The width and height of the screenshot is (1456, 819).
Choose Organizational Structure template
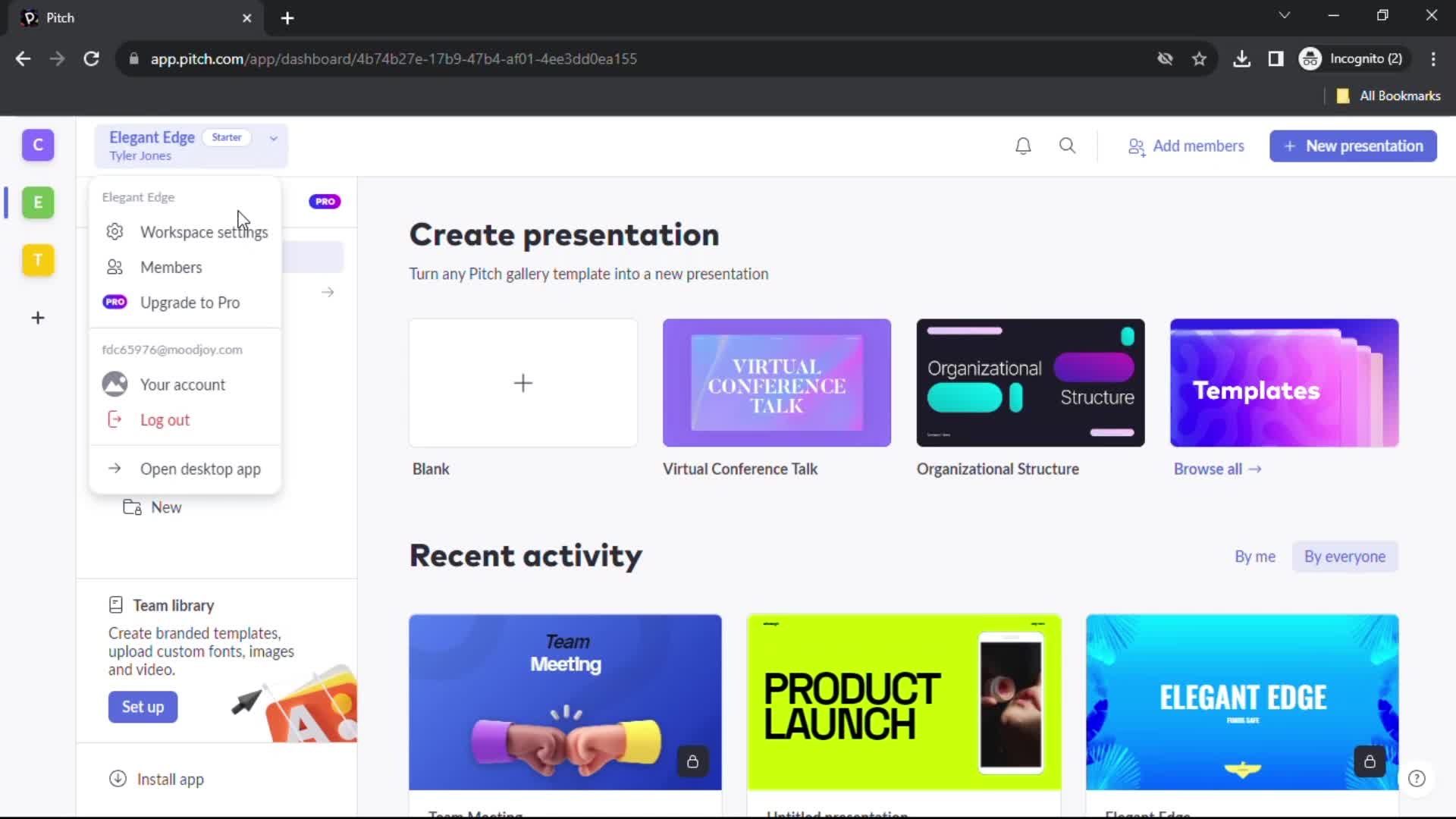1031,383
